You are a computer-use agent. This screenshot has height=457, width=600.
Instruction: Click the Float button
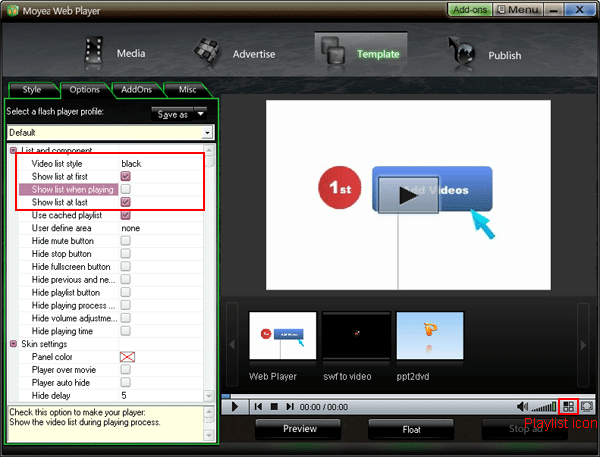click(x=411, y=429)
